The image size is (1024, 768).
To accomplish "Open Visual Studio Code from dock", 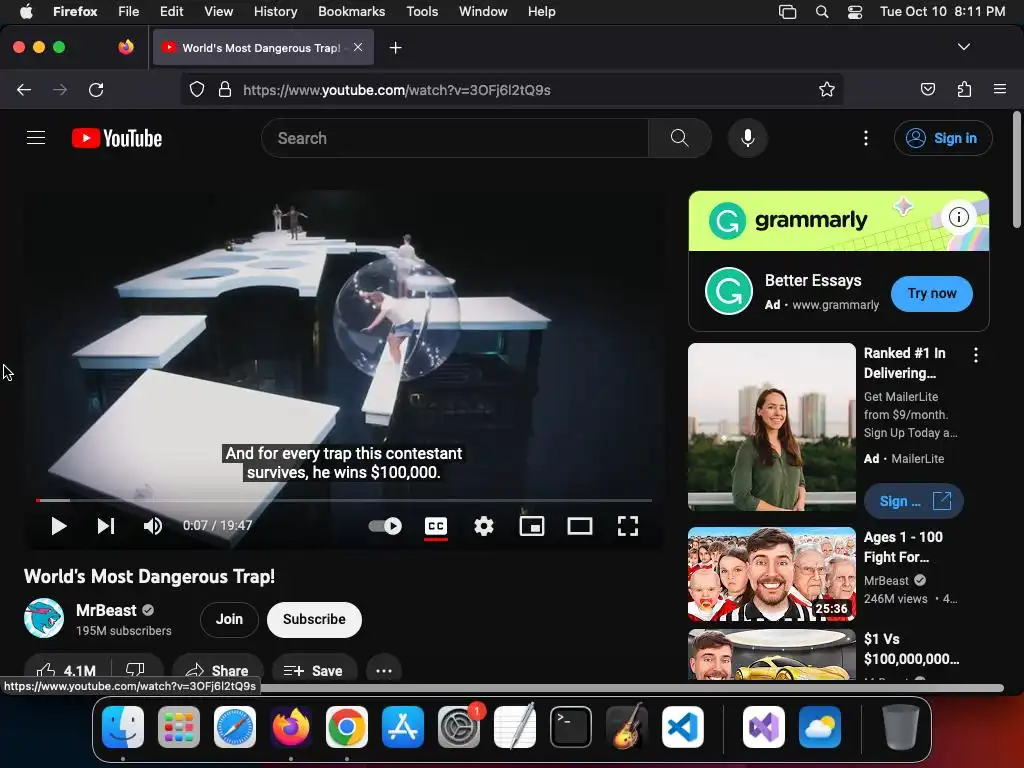I will point(682,727).
